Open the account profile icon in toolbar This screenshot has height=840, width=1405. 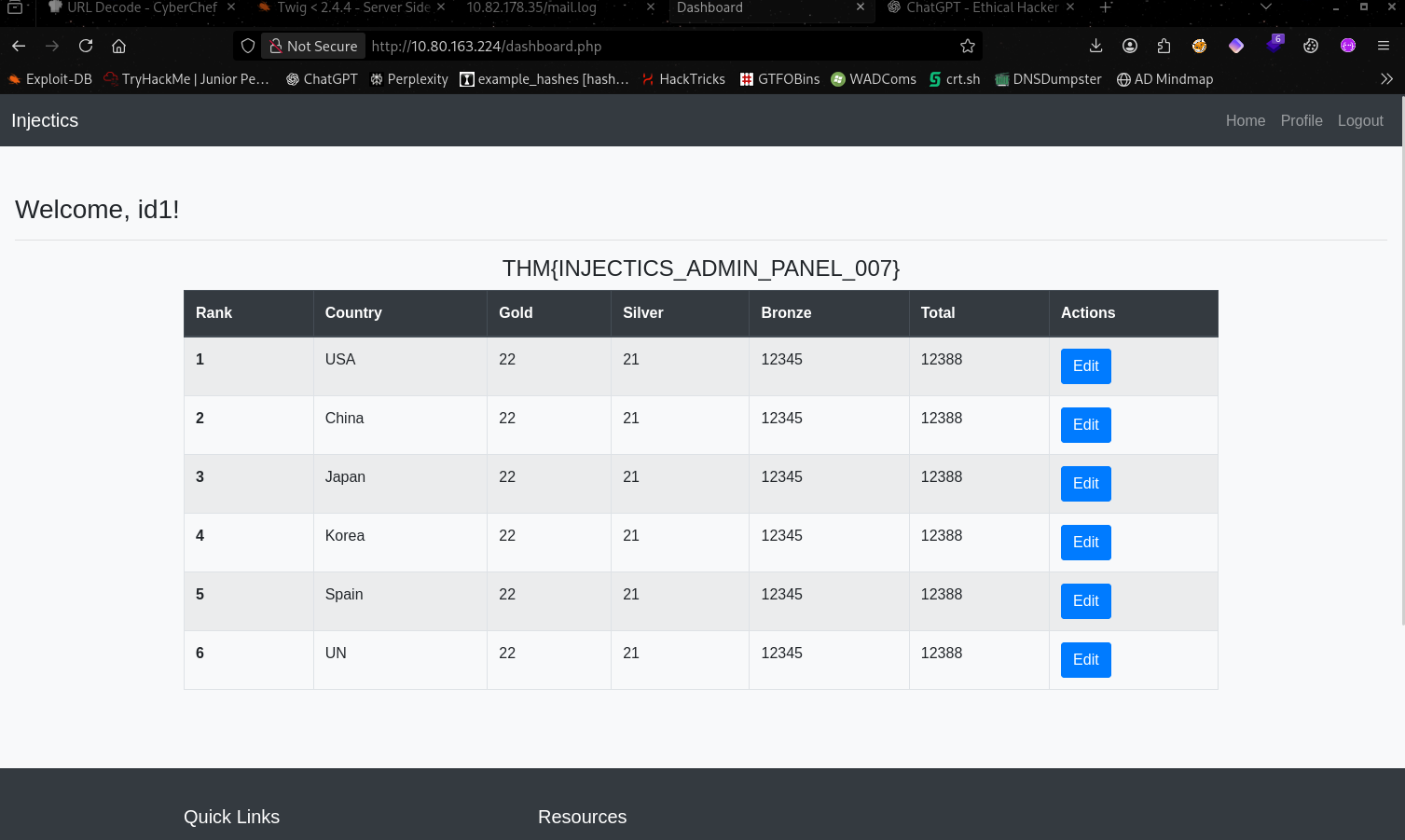point(1130,46)
